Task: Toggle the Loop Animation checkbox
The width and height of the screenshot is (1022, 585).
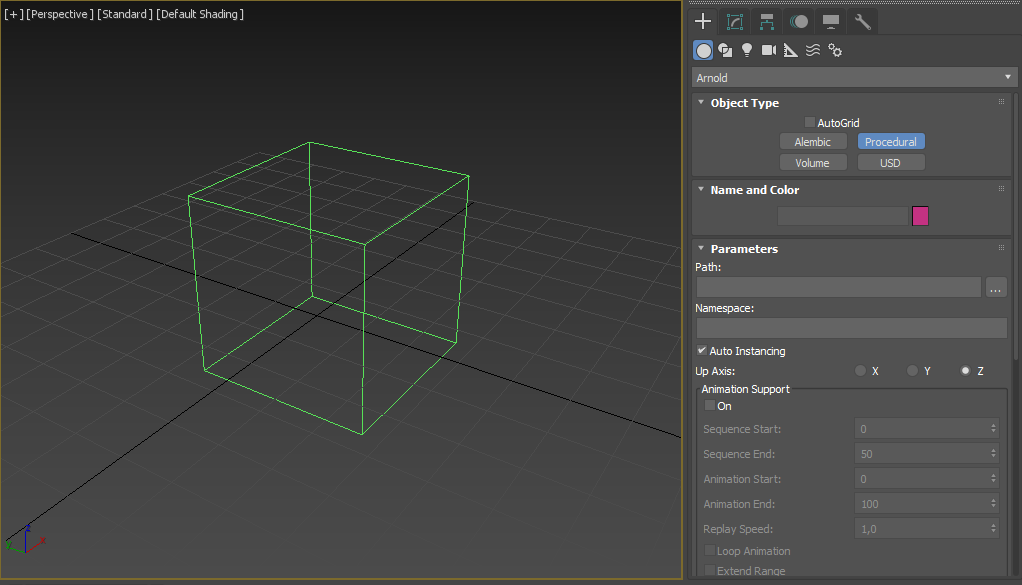Action: pyautogui.click(x=710, y=550)
